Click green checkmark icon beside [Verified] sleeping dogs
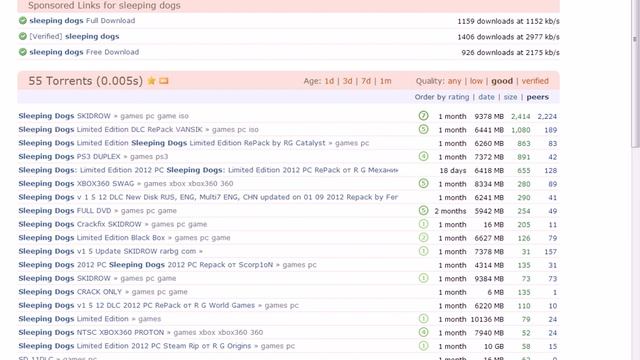The height and width of the screenshot is (360, 640). 23,36
